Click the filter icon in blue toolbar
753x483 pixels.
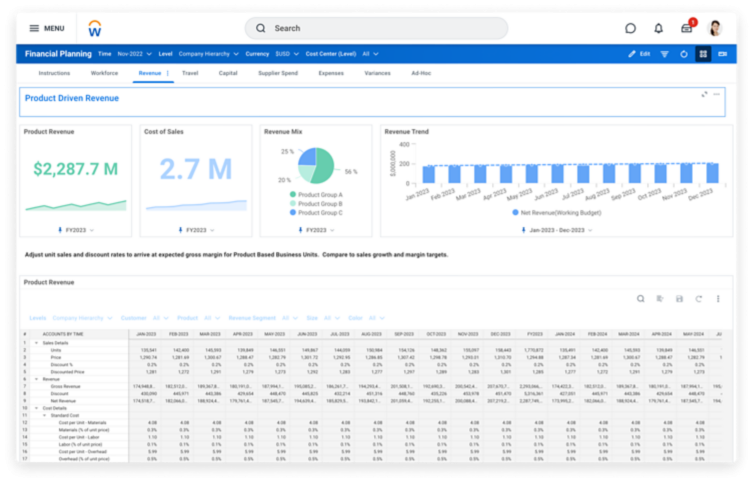664,54
